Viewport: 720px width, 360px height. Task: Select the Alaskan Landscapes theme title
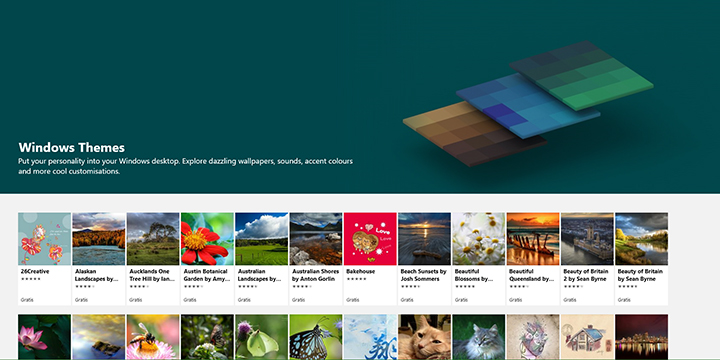pos(96,275)
